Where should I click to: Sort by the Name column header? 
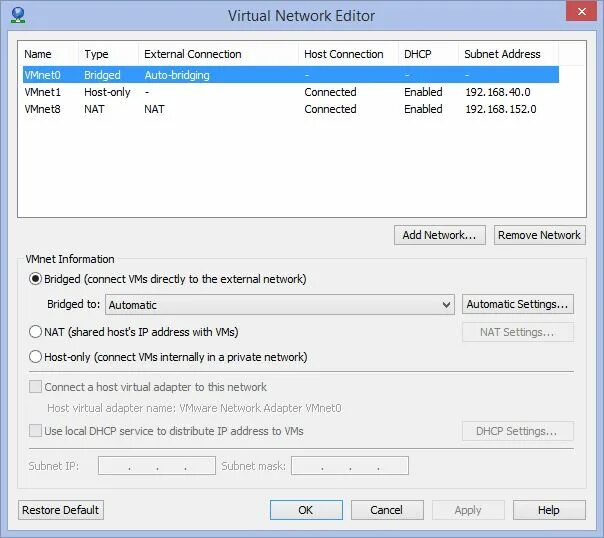click(x=38, y=54)
